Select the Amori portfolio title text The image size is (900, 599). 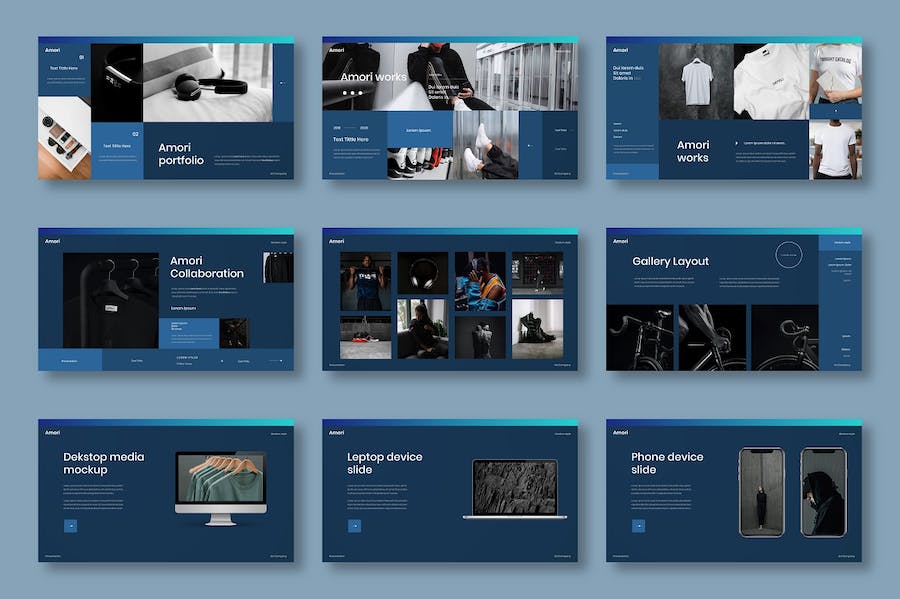coord(181,153)
